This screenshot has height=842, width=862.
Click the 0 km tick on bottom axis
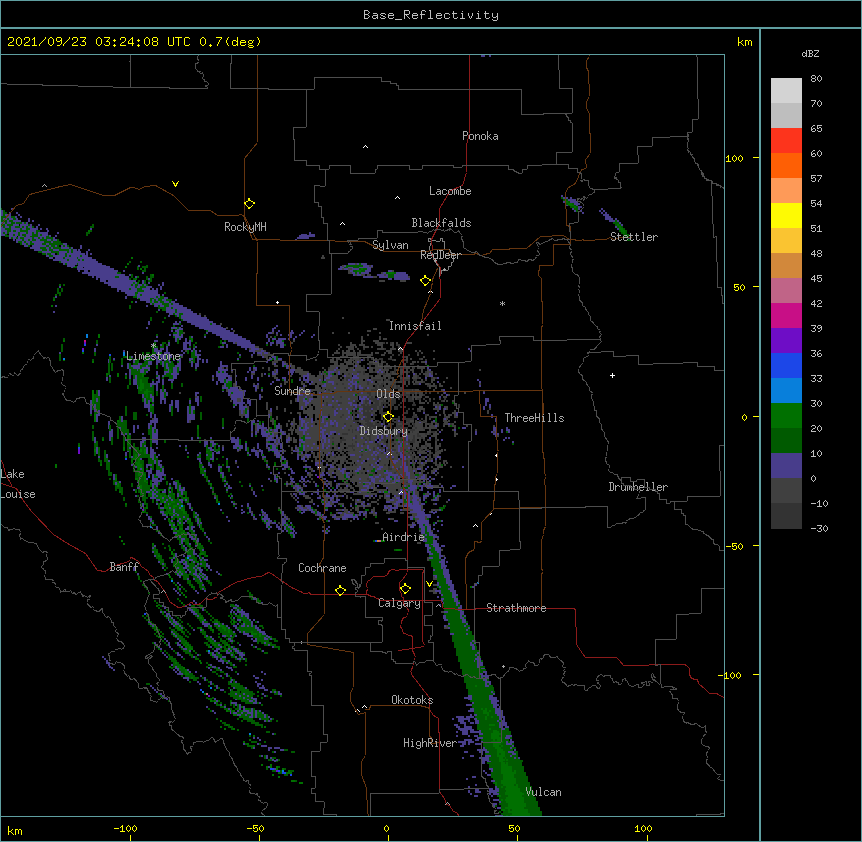386,828
